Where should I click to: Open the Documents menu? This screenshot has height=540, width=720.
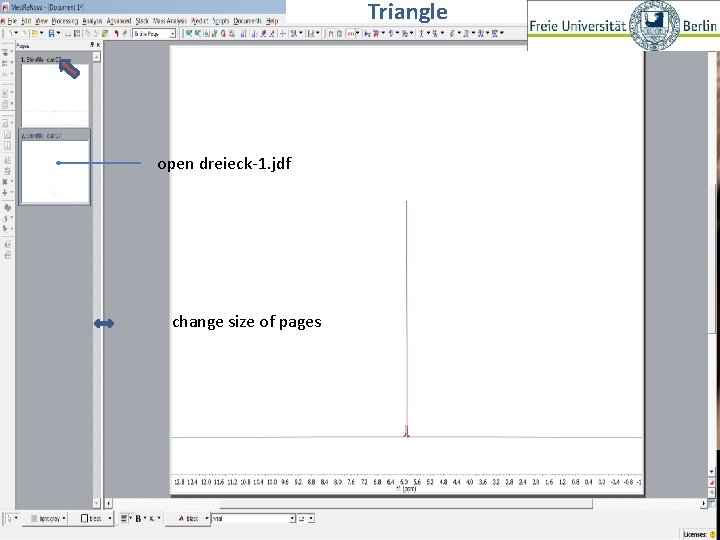(x=248, y=21)
